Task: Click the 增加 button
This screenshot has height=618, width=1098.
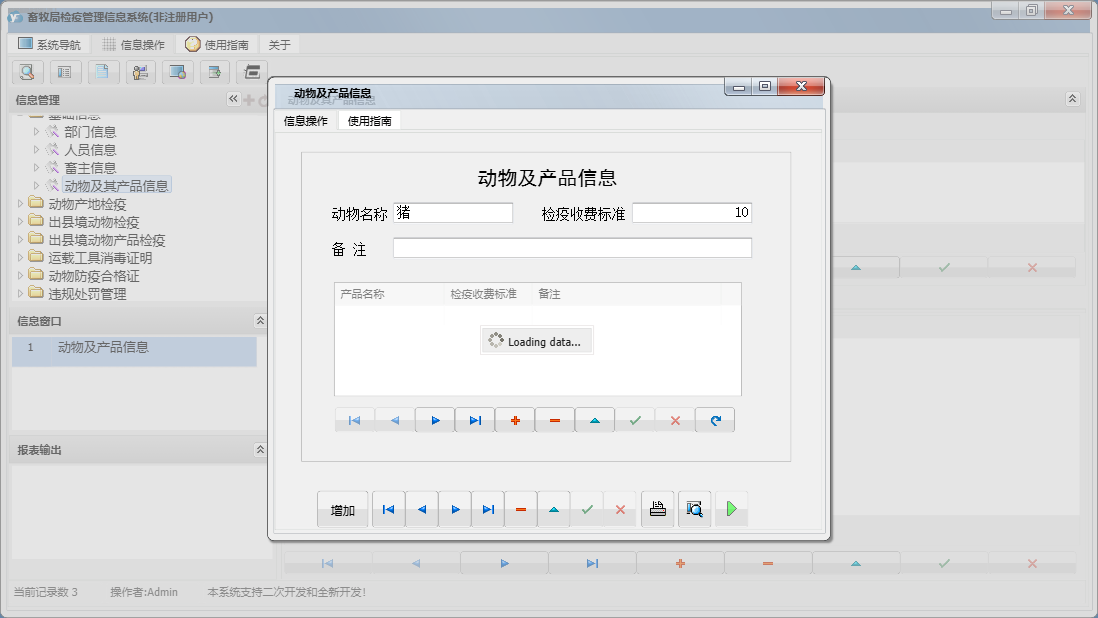Action: pos(342,510)
